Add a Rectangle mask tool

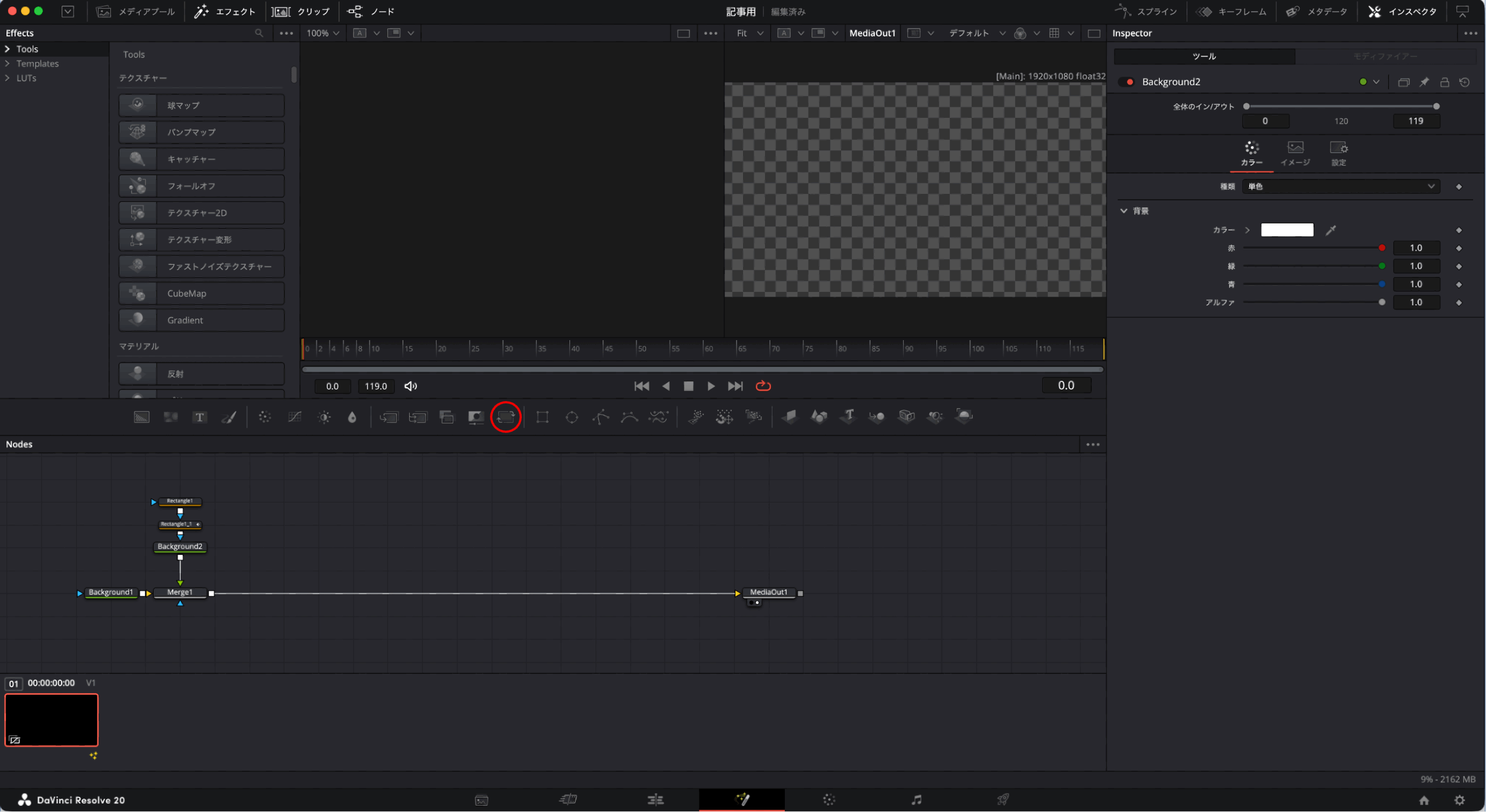pos(542,417)
